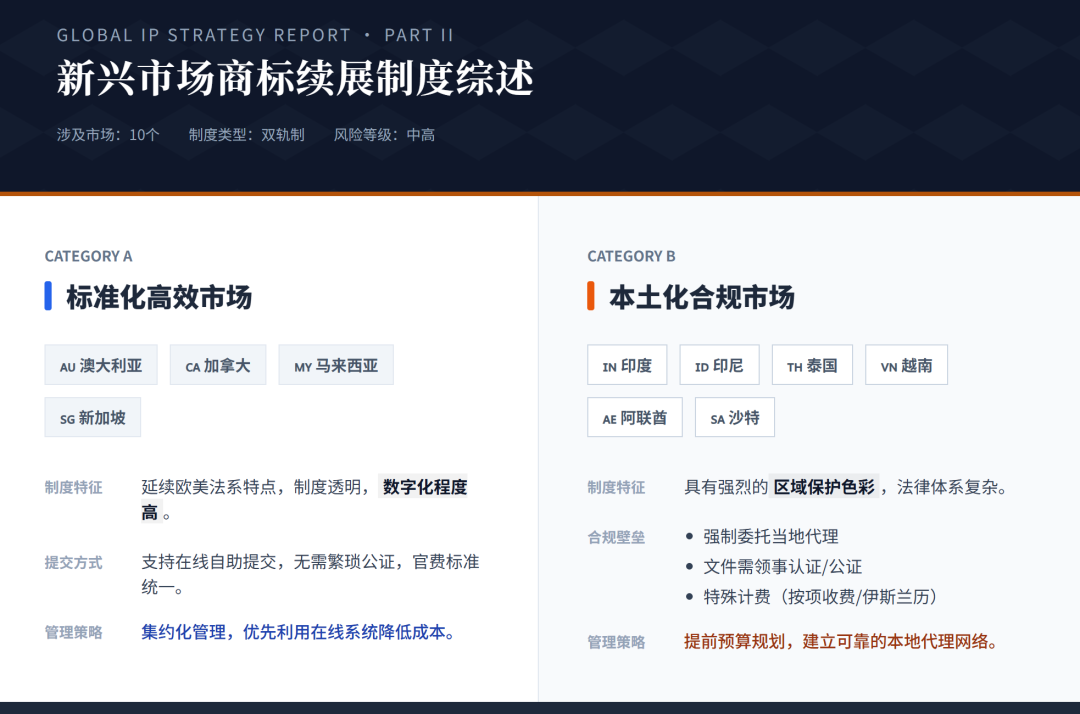
Task: Click the blue bar beside 标准化高效市场
Action: point(48,296)
